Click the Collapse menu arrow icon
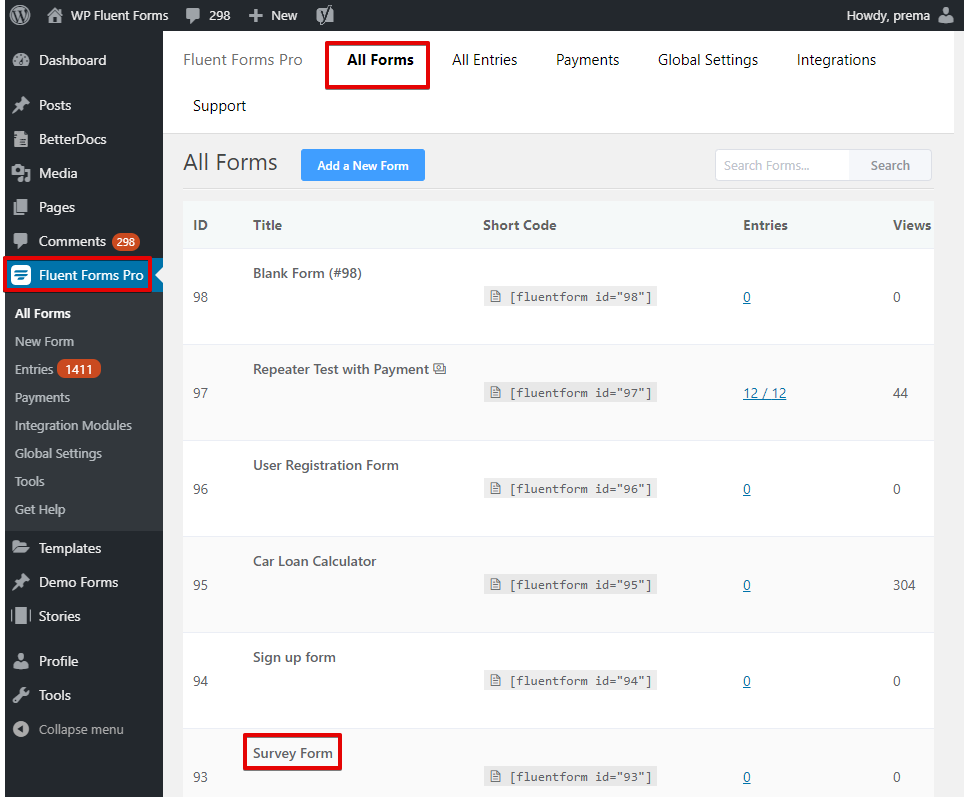 click(22, 729)
